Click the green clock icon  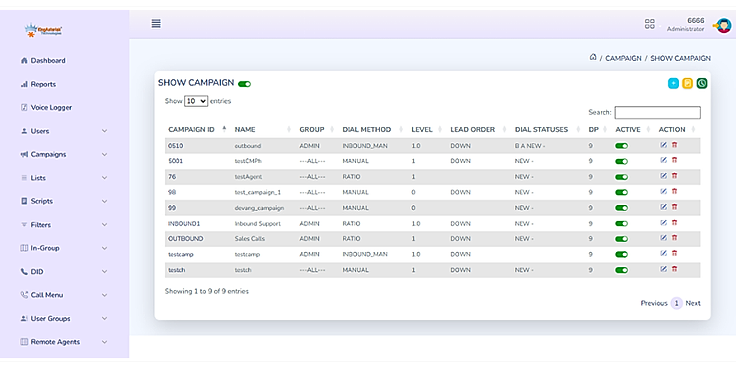coord(702,84)
